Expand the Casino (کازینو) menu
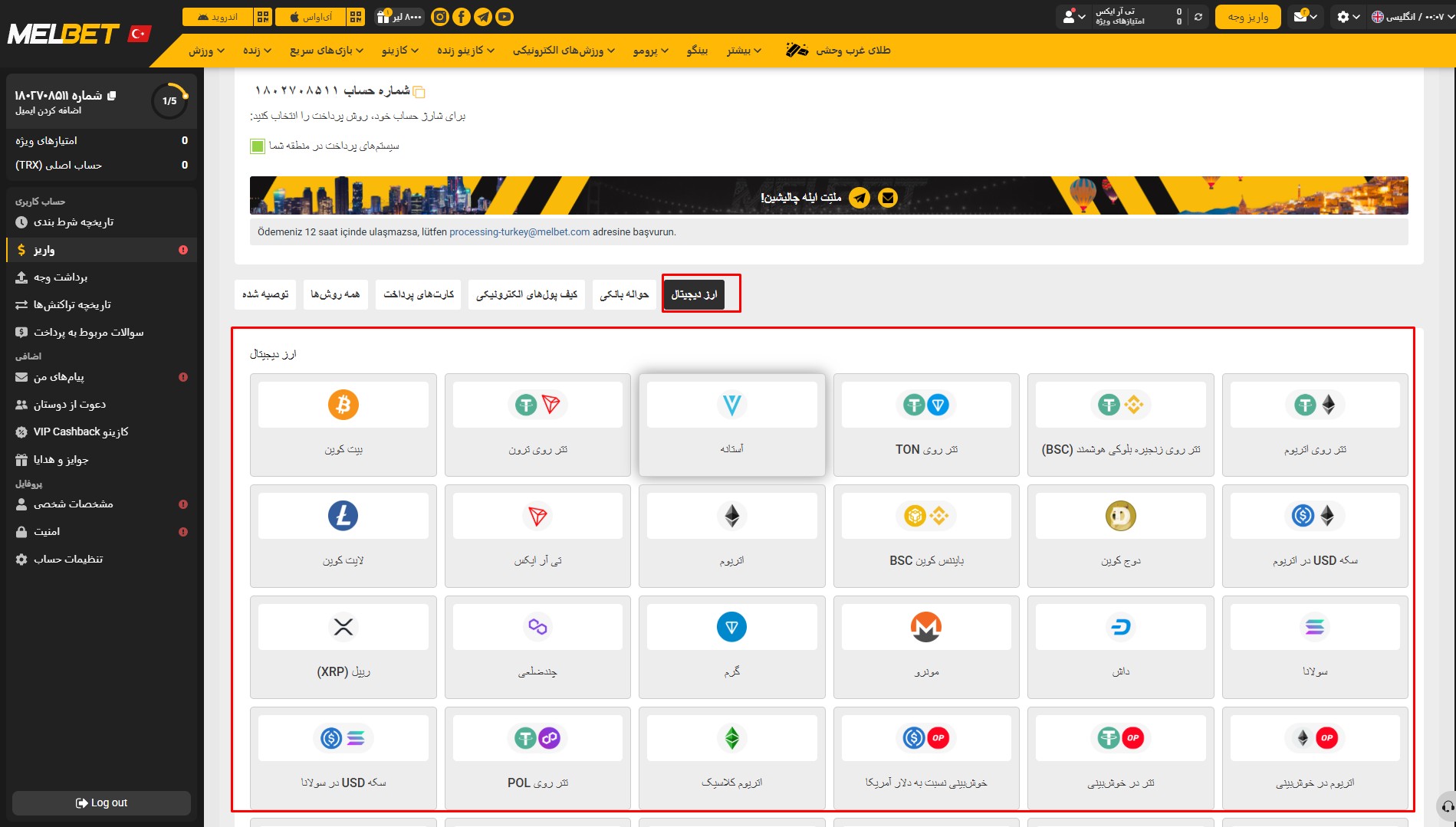The width and height of the screenshot is (1456, 827). tap(400, 51)
